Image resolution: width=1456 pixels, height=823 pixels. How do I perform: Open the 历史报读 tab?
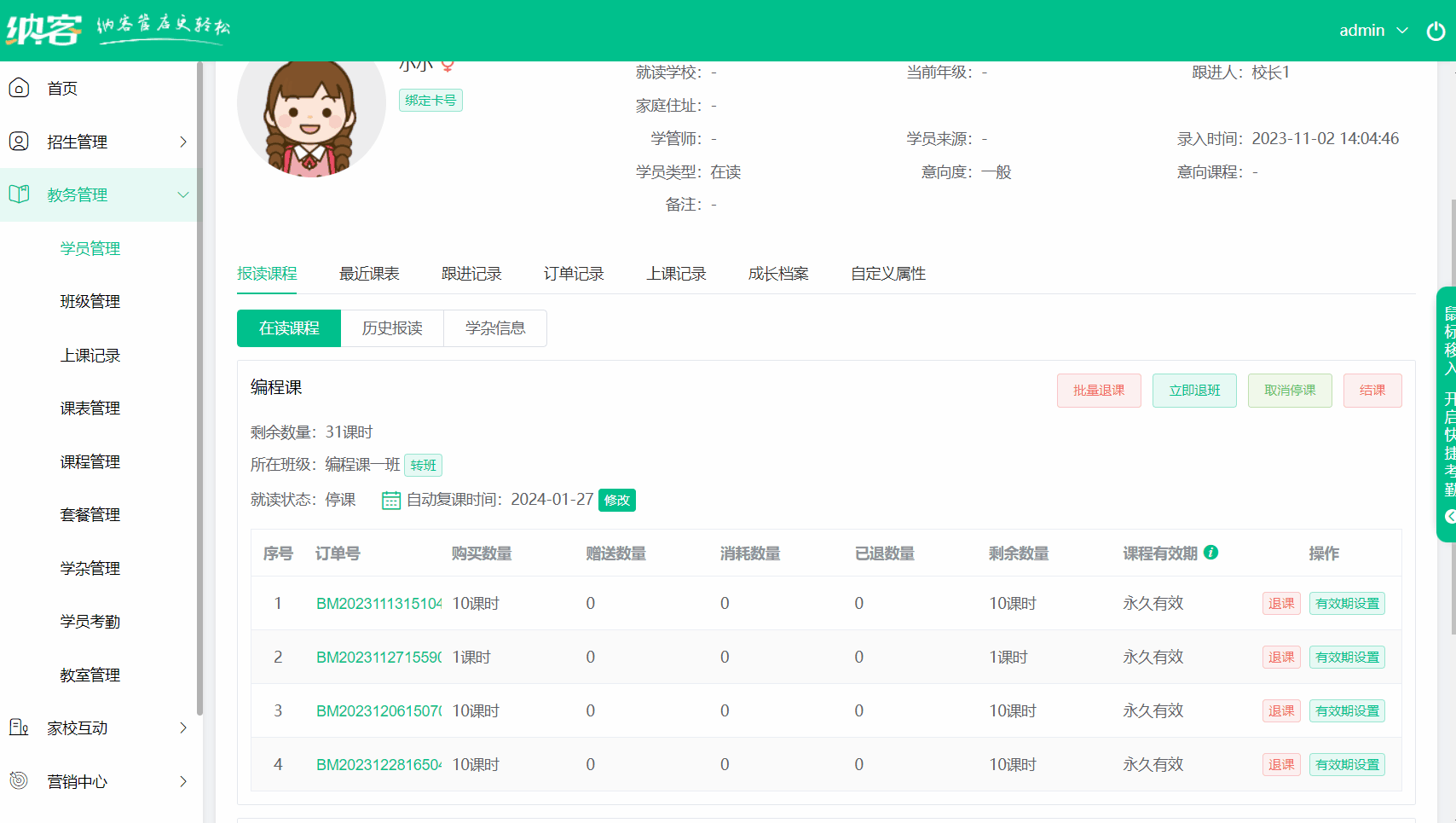pyautogui.click(x=391, y=328)
